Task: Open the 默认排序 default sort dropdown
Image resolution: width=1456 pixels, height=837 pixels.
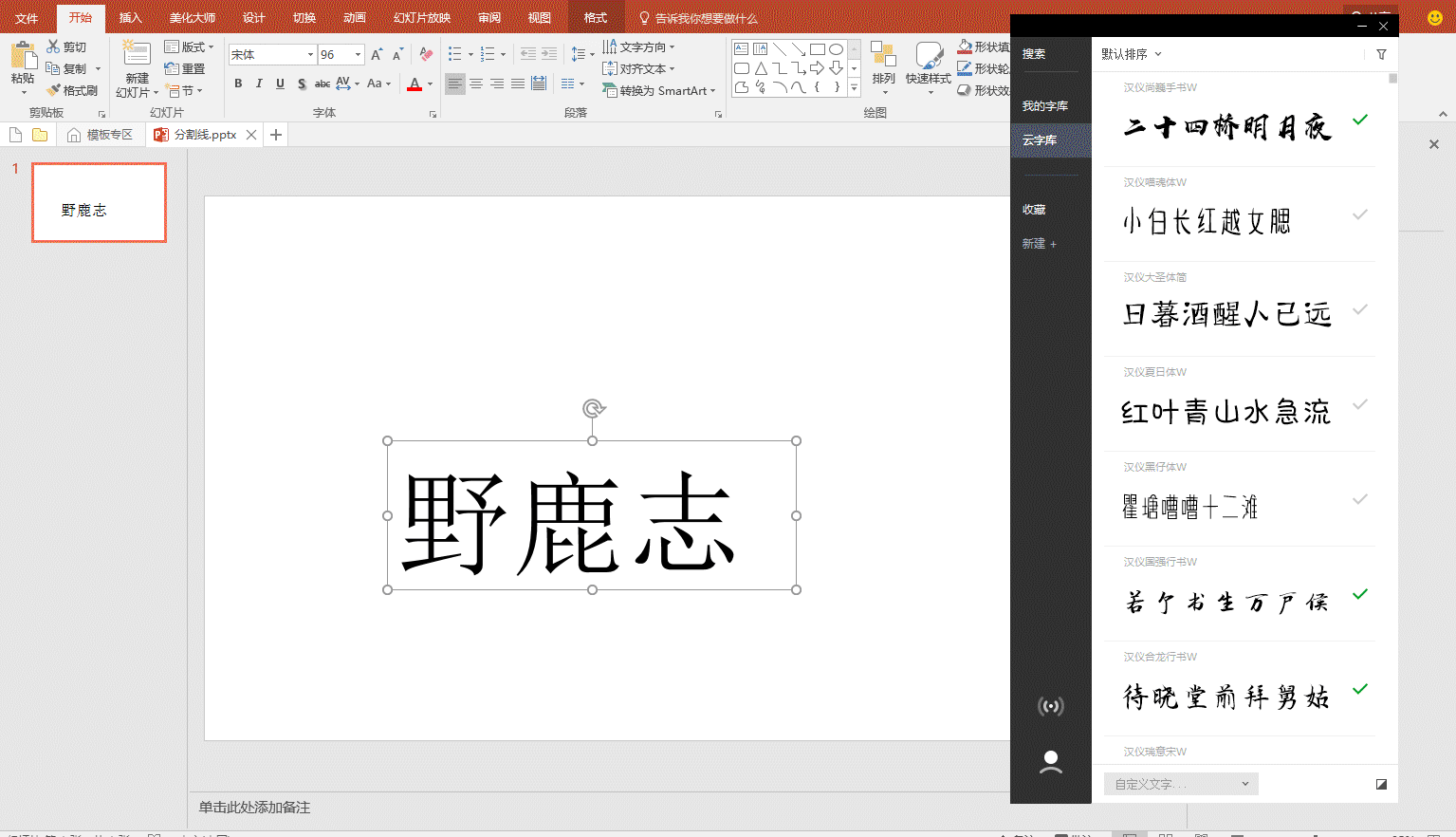Action: point(1131,54)
